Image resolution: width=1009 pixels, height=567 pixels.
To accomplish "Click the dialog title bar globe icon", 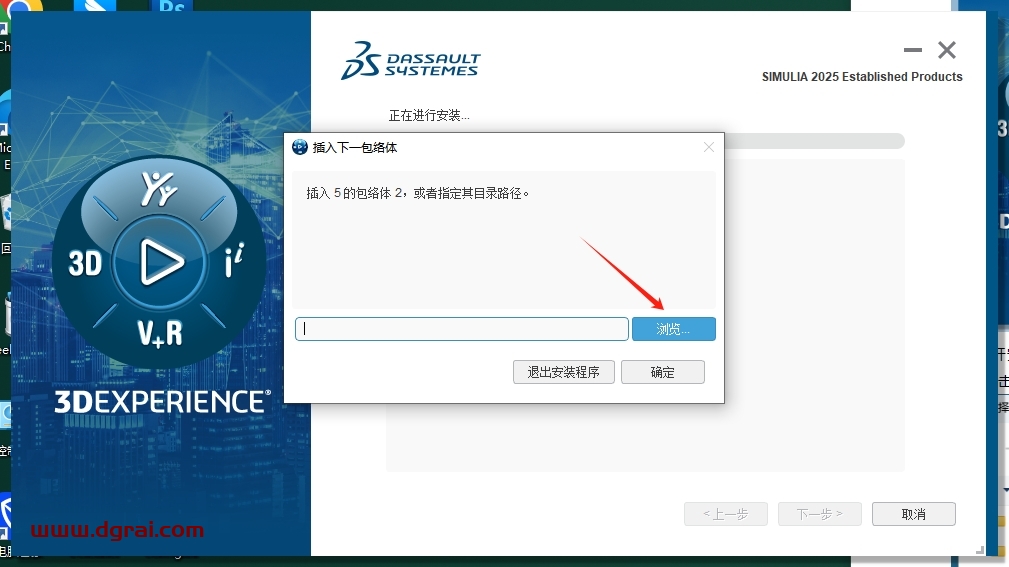I will click(x=299, y=147).
